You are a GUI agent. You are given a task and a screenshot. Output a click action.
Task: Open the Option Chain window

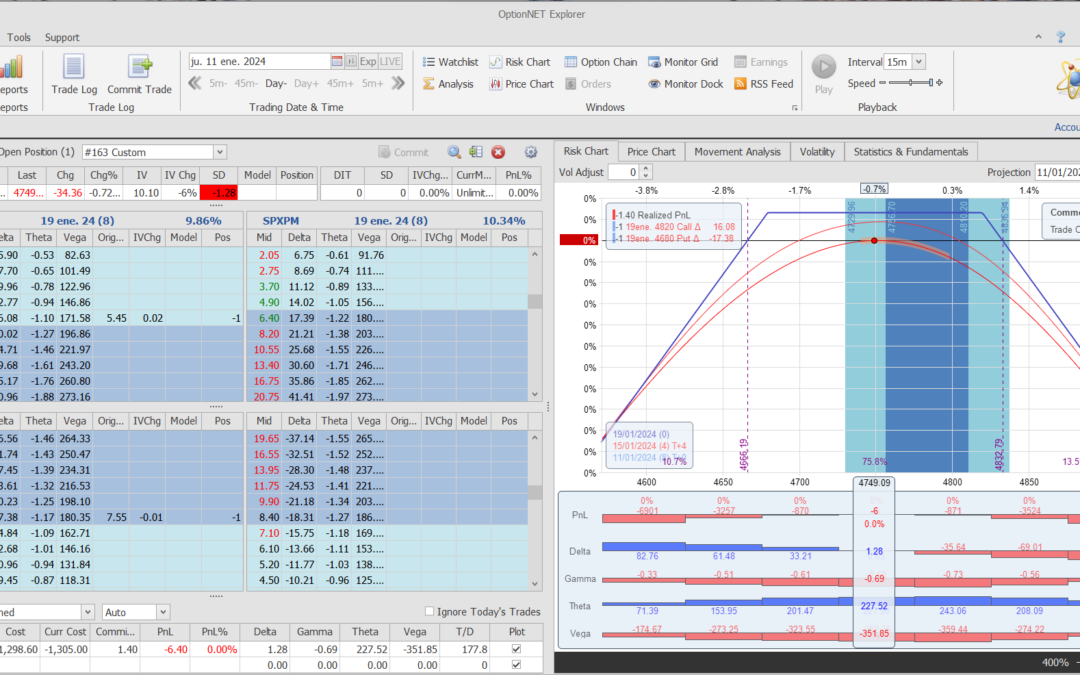(601, 62)
